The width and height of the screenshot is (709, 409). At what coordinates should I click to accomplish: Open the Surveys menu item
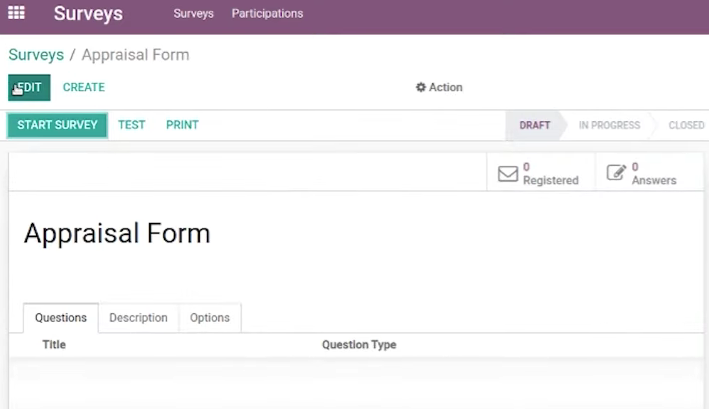[x=194, y=14]
